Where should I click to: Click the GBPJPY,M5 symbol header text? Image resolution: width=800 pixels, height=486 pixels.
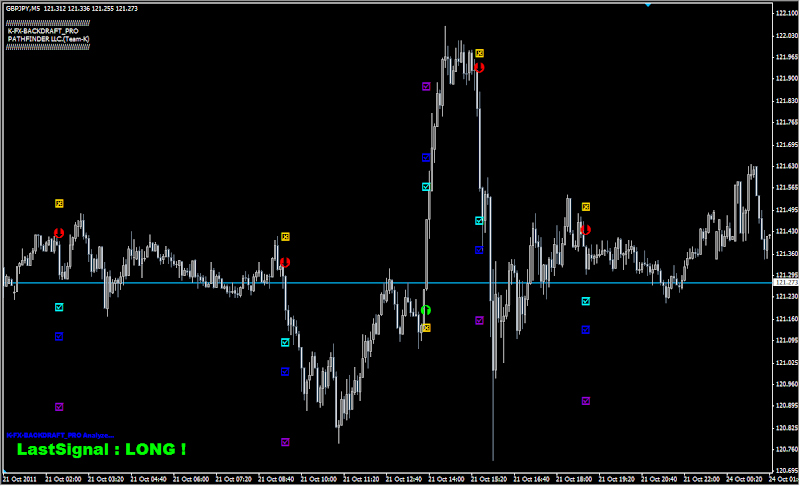coord(23,9)
